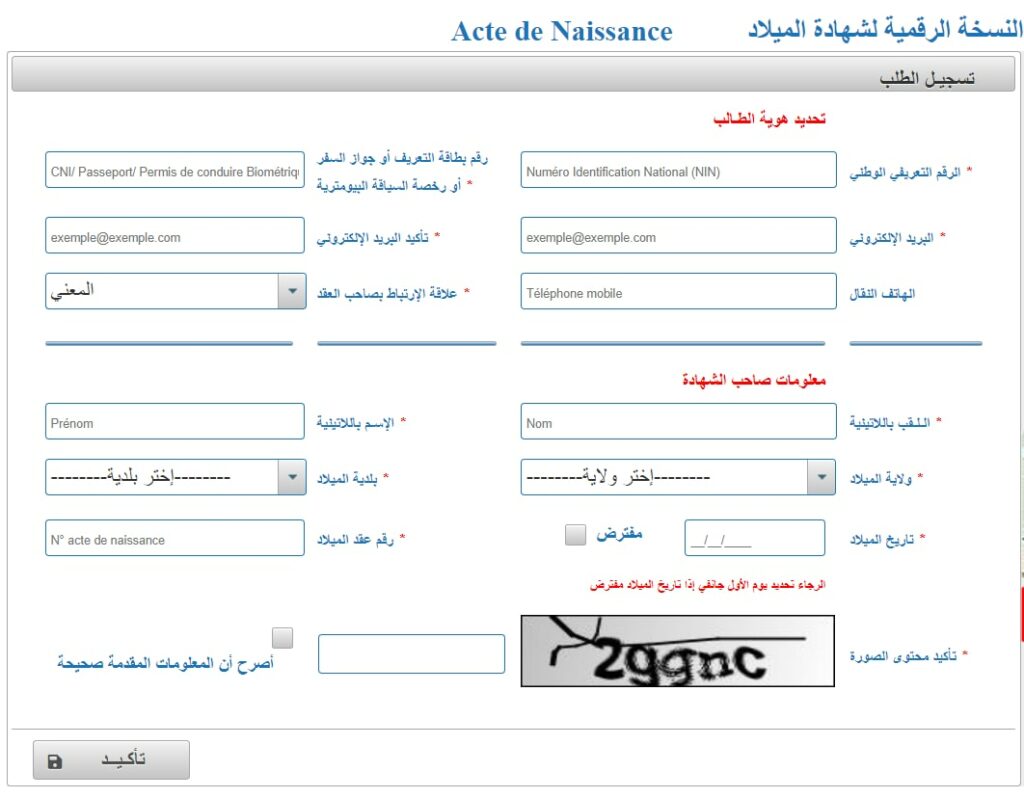1024x798 pixels.
Task: Click the save icon on the تأكيد button
Action: [x=55, y=761]
